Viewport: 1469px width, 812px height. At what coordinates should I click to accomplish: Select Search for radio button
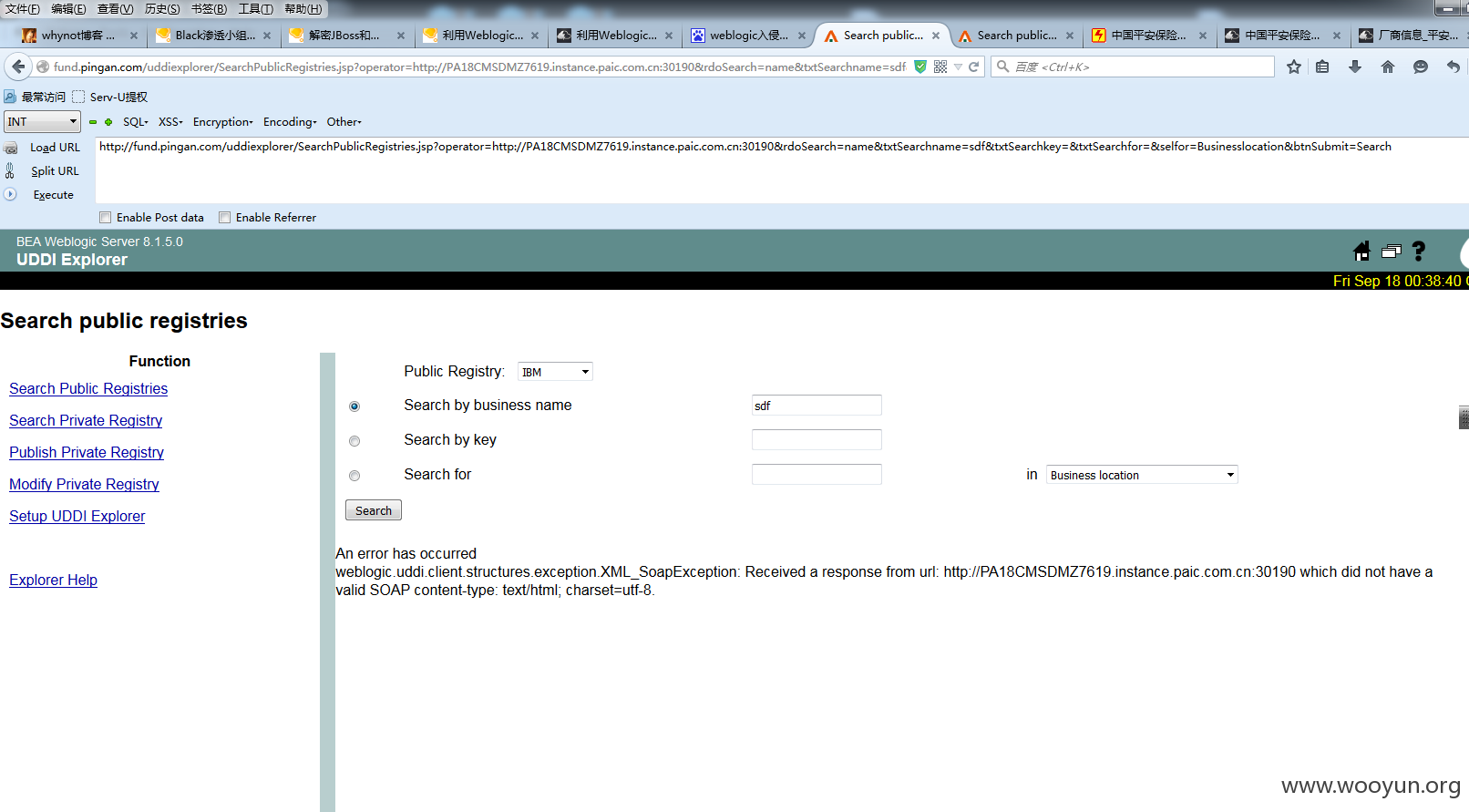point(354,476)
